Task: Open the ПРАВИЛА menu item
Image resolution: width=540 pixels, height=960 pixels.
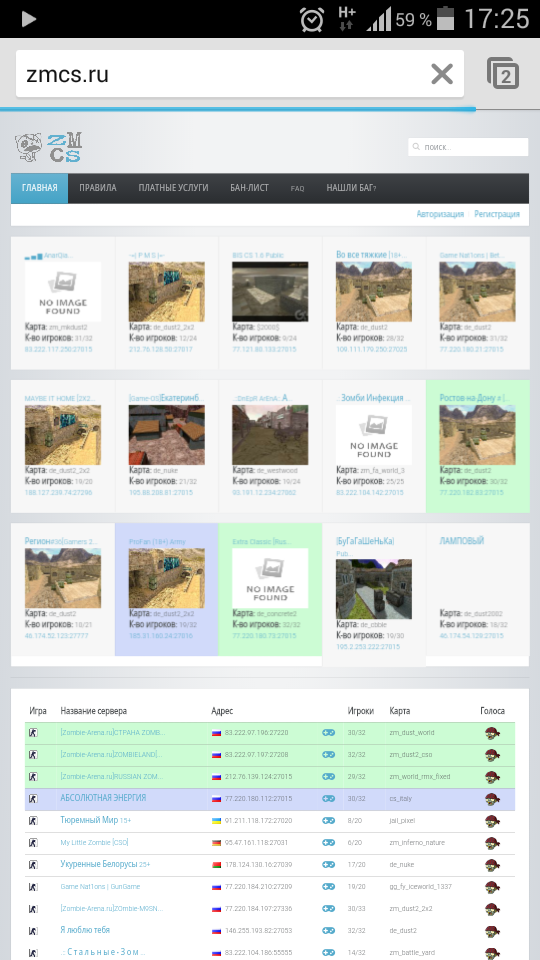Action: point(98,188)
